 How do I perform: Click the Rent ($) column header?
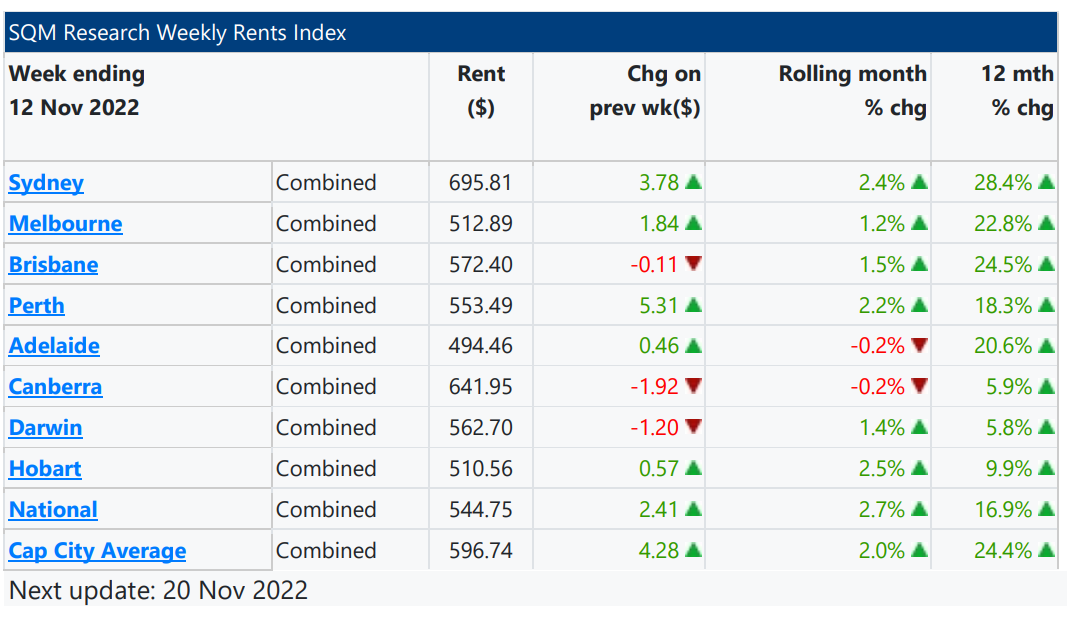coord(481,90)
